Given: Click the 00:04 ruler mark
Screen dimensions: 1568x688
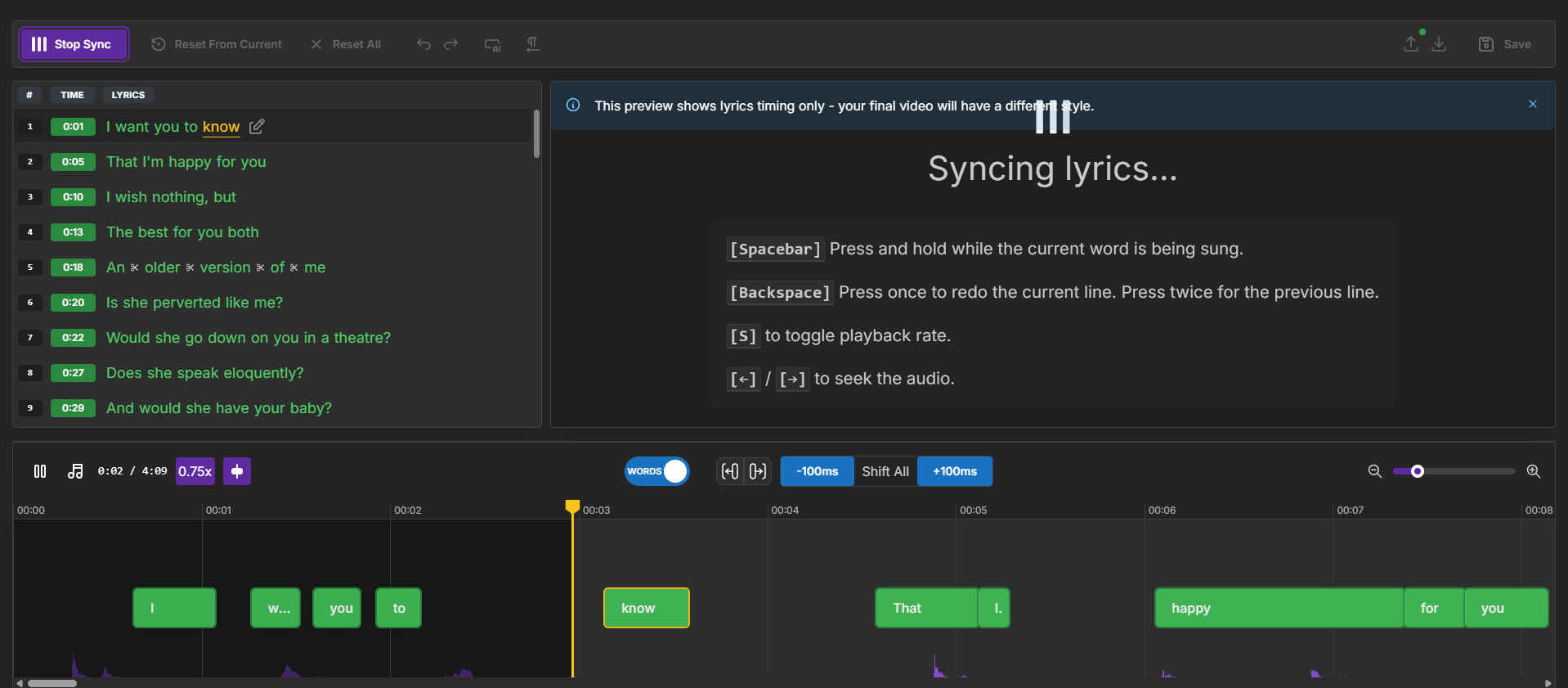Looking at the screenshot, I should 785,510.
